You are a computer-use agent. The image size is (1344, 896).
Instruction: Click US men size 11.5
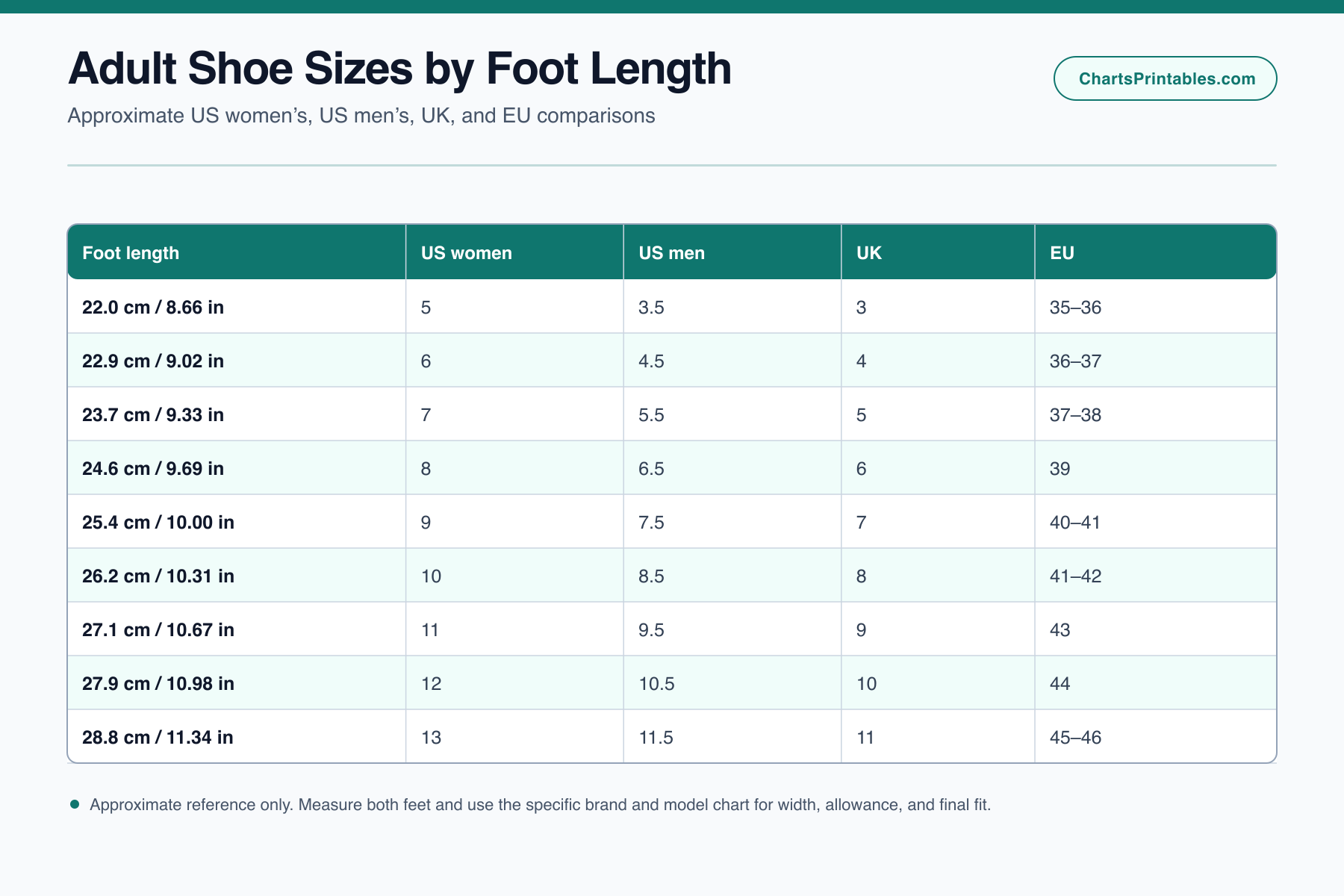point(732,737)
